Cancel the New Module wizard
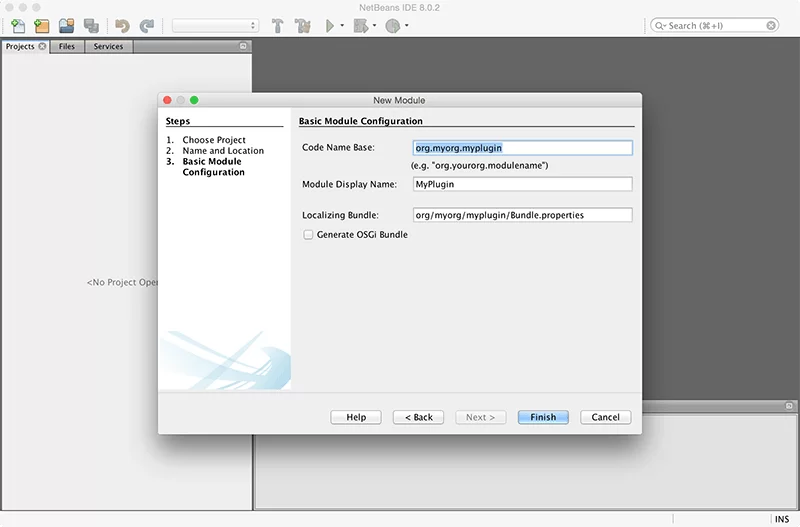This screenshot has width=800, height=527. pos(606,417)
